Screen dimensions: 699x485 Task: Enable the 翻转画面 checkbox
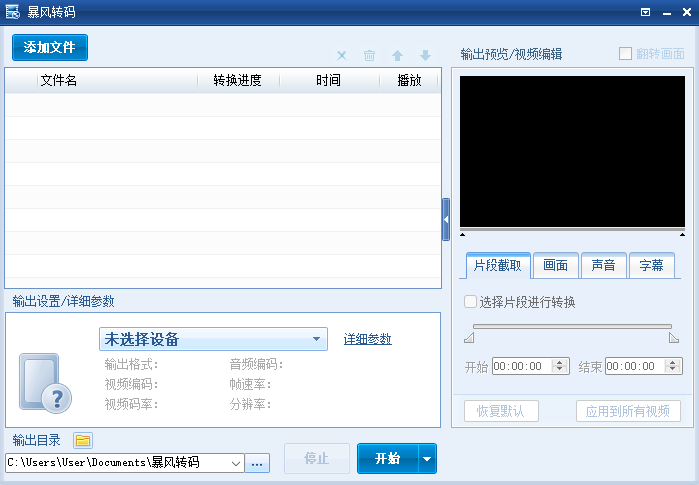(626, 54)
